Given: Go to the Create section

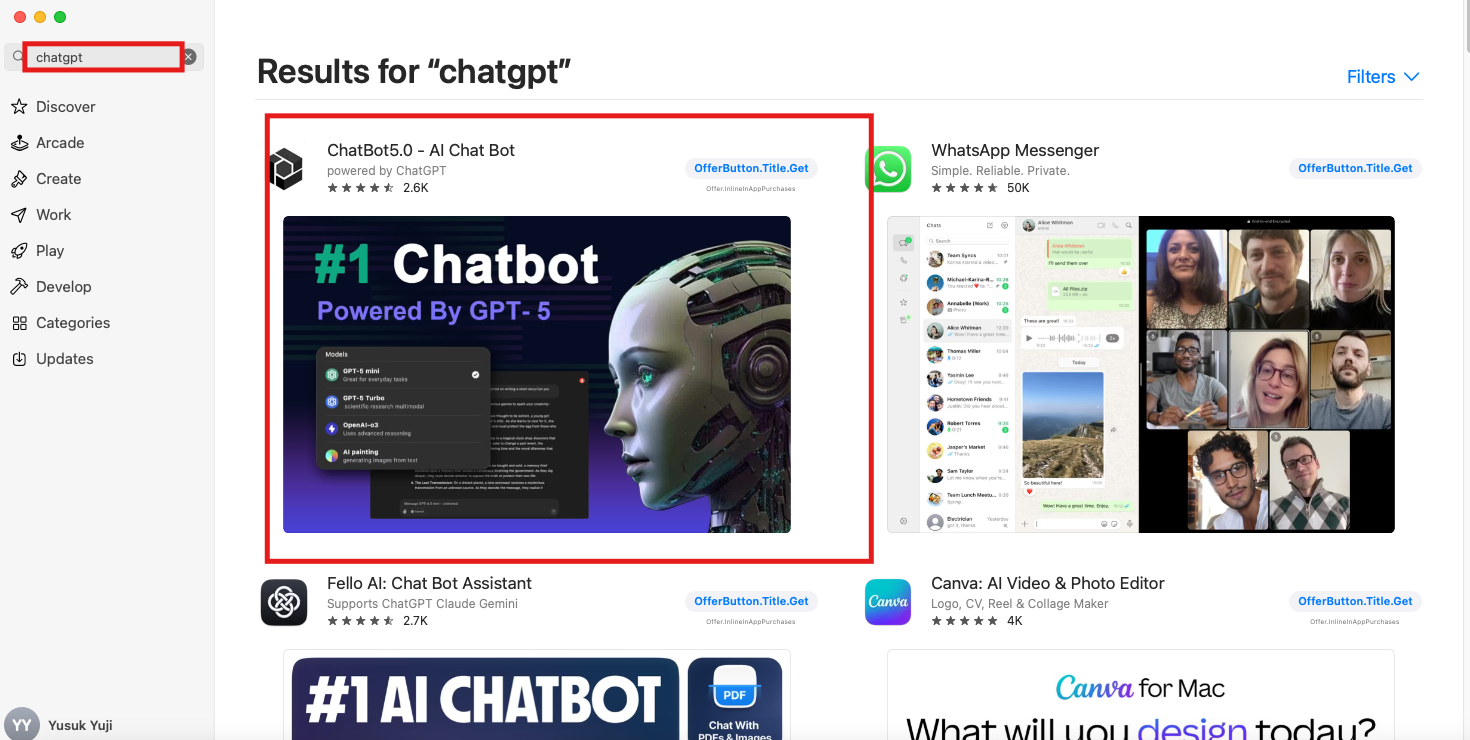Looking at the screenshot, I should (x=58, y=179).
